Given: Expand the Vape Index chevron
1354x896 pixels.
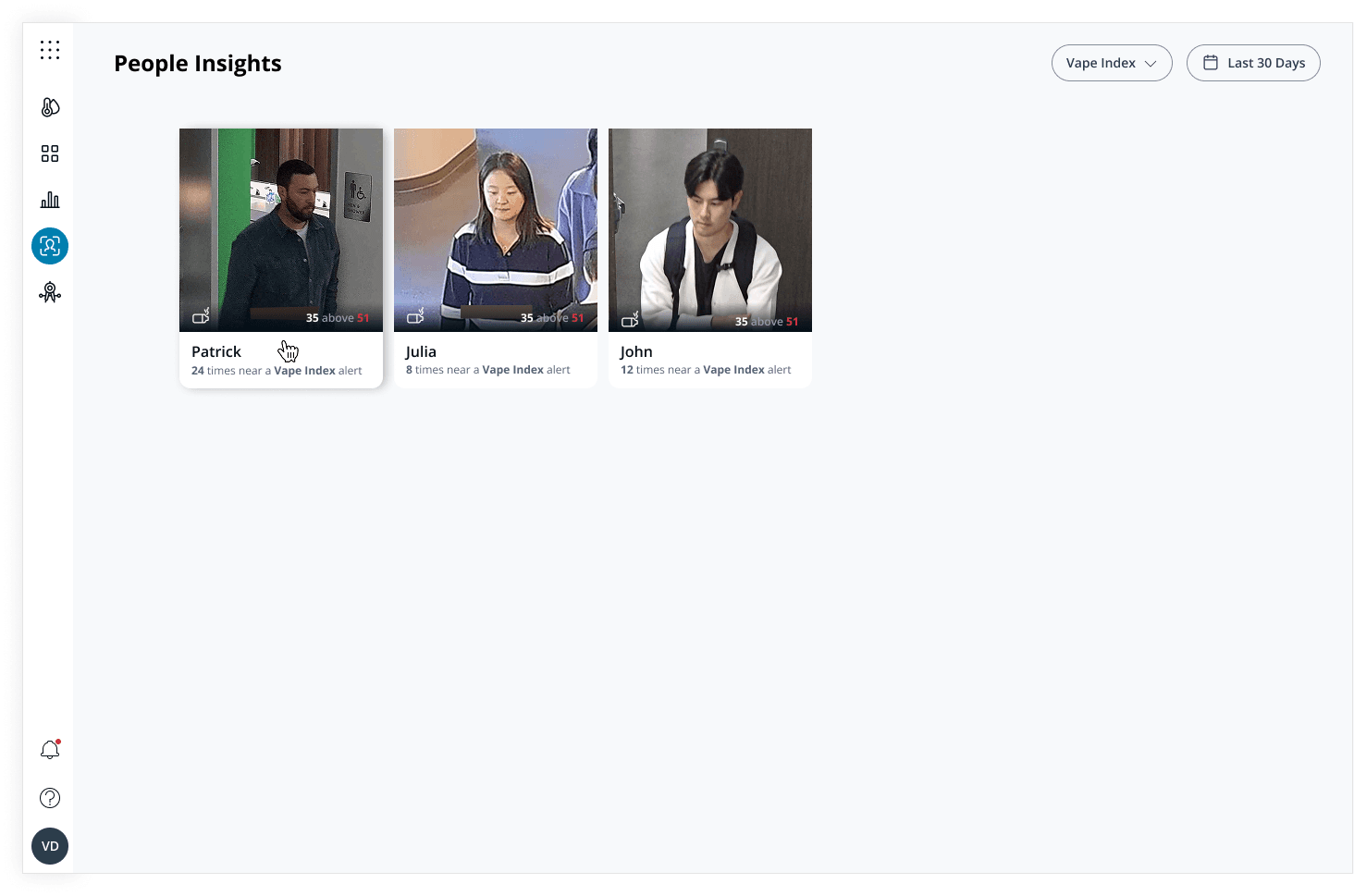Looking at the screenshot, I should (1151, 63).
